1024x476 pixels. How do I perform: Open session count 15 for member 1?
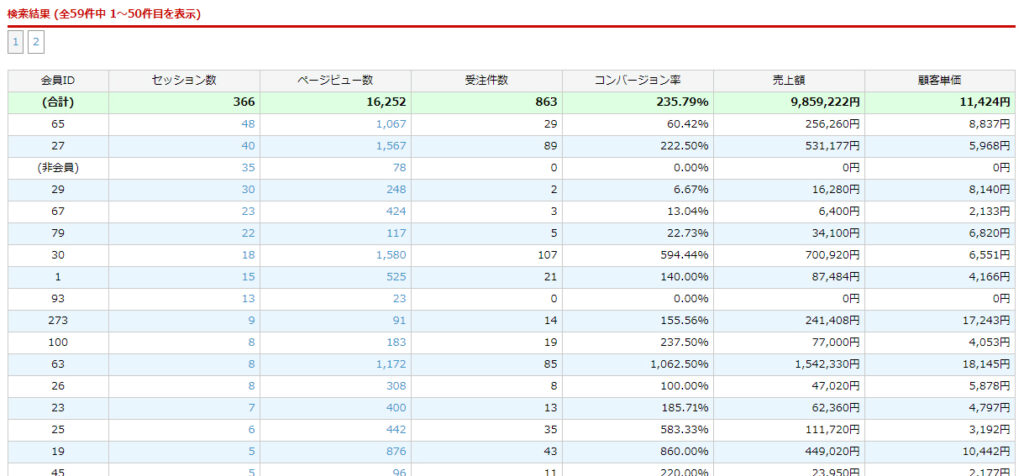pos(248,277)
